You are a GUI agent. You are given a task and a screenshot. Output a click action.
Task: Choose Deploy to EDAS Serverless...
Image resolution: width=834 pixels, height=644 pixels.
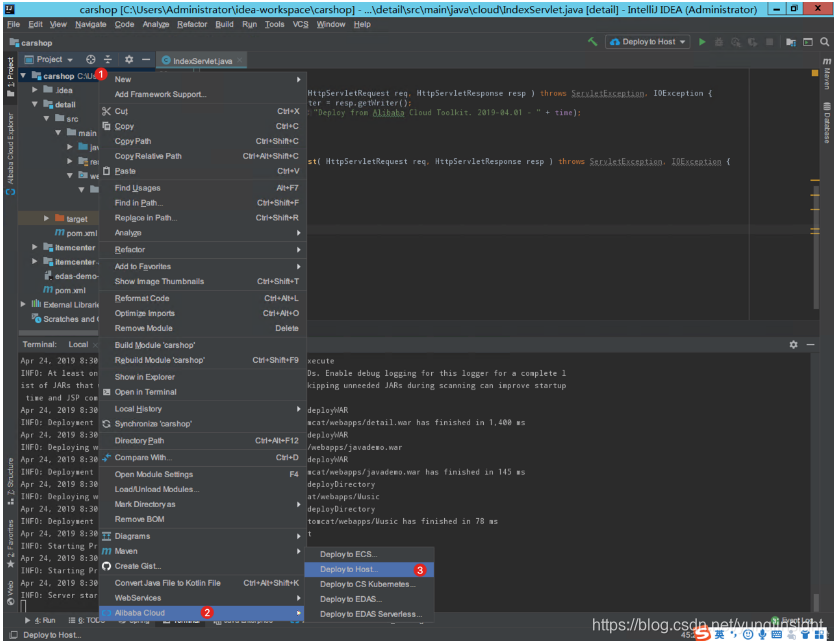pos(369,614)
